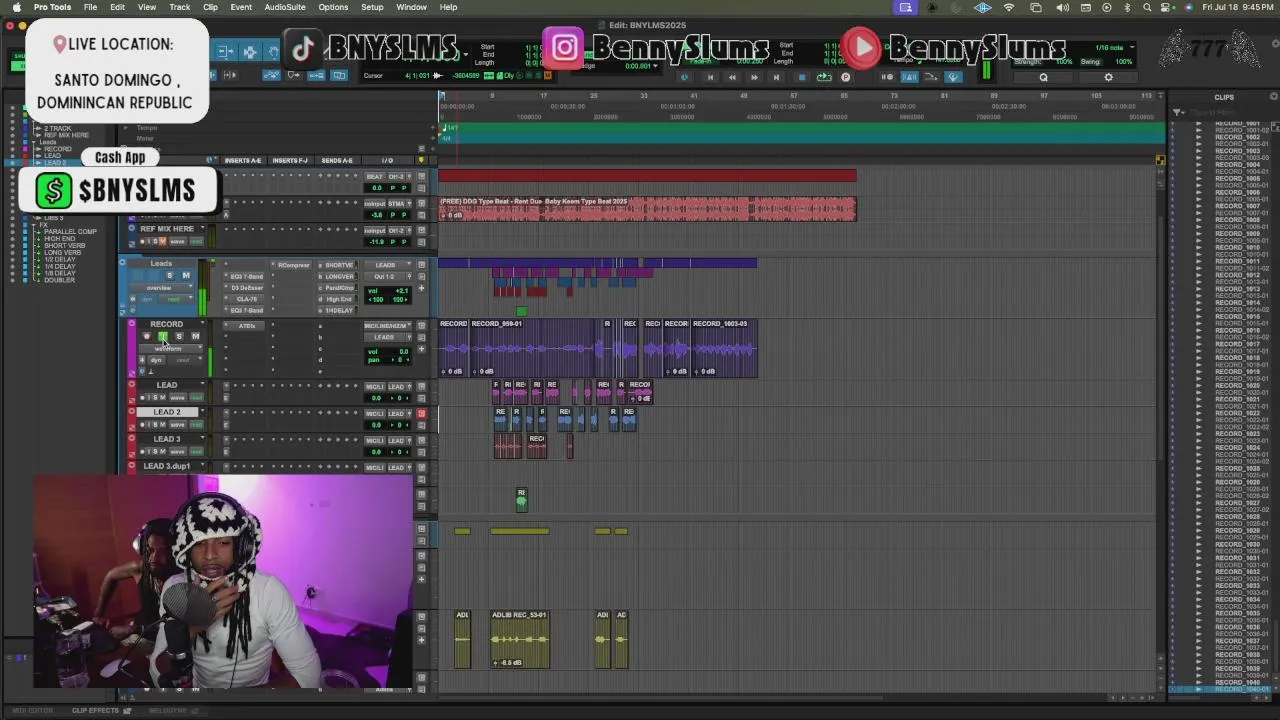The width and height of the screenshot is (1280, 720).
Task: Open LEADS output selector on Leads track
Action: pos(387,265)
